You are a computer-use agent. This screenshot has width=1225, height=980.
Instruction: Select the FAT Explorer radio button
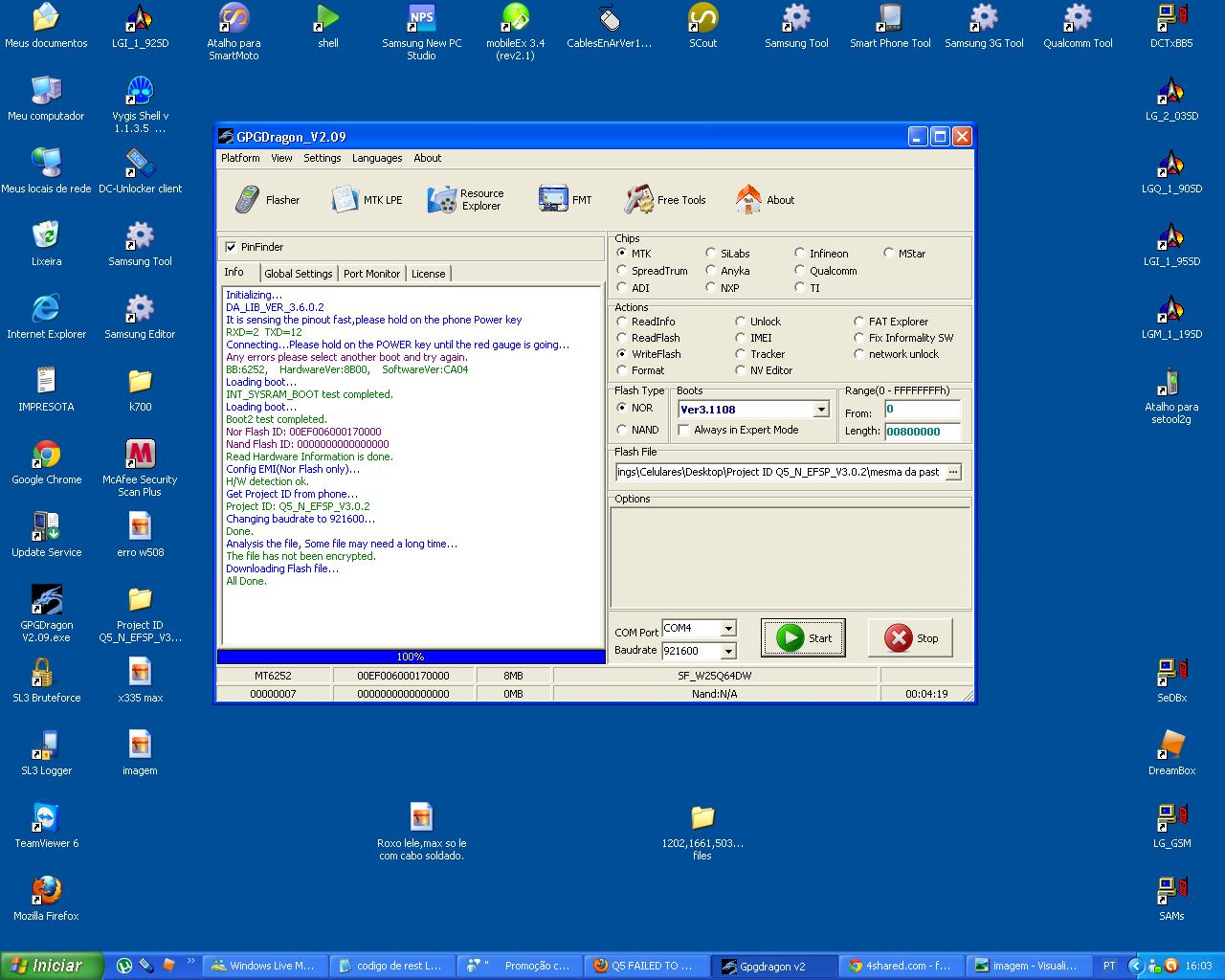(859, 322)
